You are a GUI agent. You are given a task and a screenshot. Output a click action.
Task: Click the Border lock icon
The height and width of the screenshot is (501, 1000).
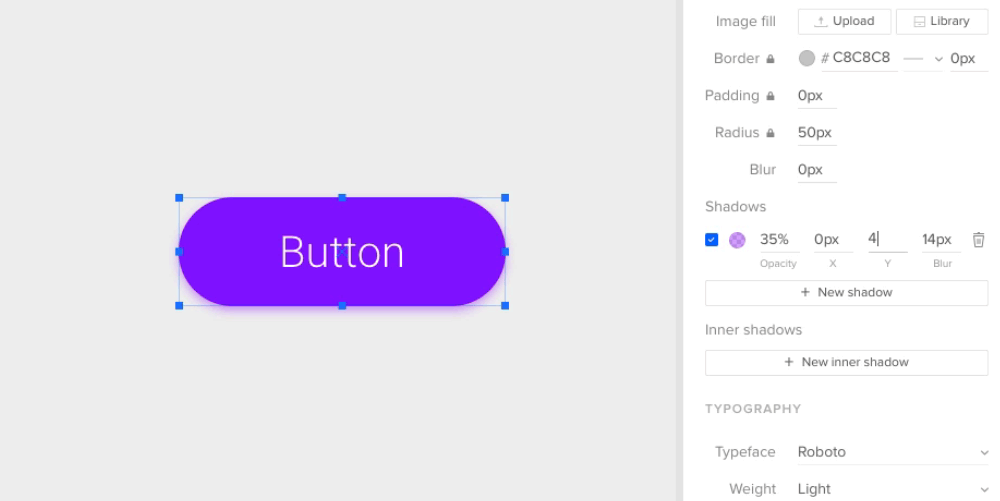(770, 59)
